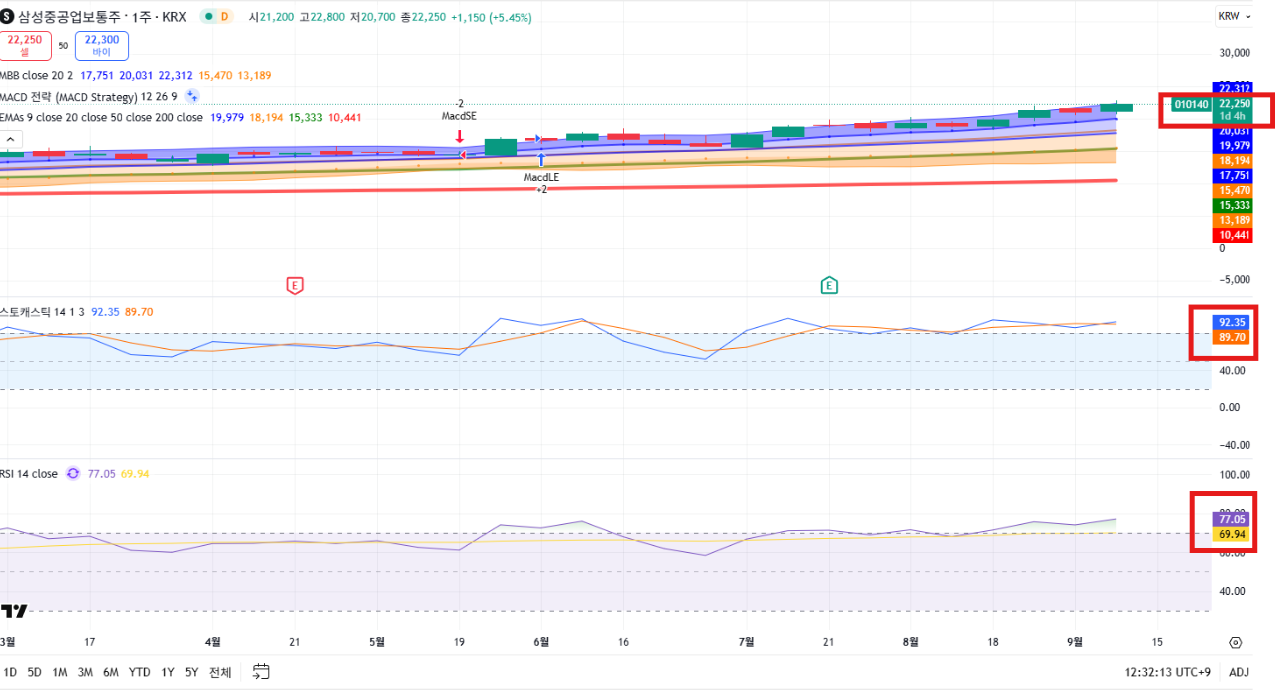Set the time range to YTD
This screenshot has height=690, width=1275.
140,672
